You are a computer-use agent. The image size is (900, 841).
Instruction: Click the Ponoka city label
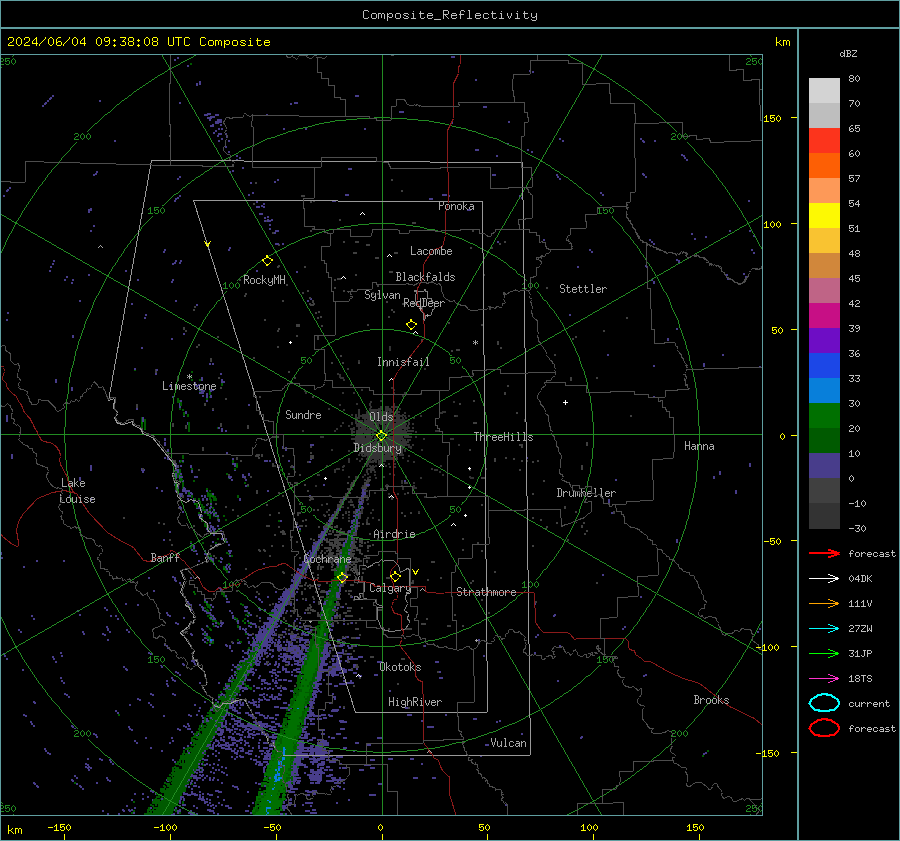(x=456, y=206)
